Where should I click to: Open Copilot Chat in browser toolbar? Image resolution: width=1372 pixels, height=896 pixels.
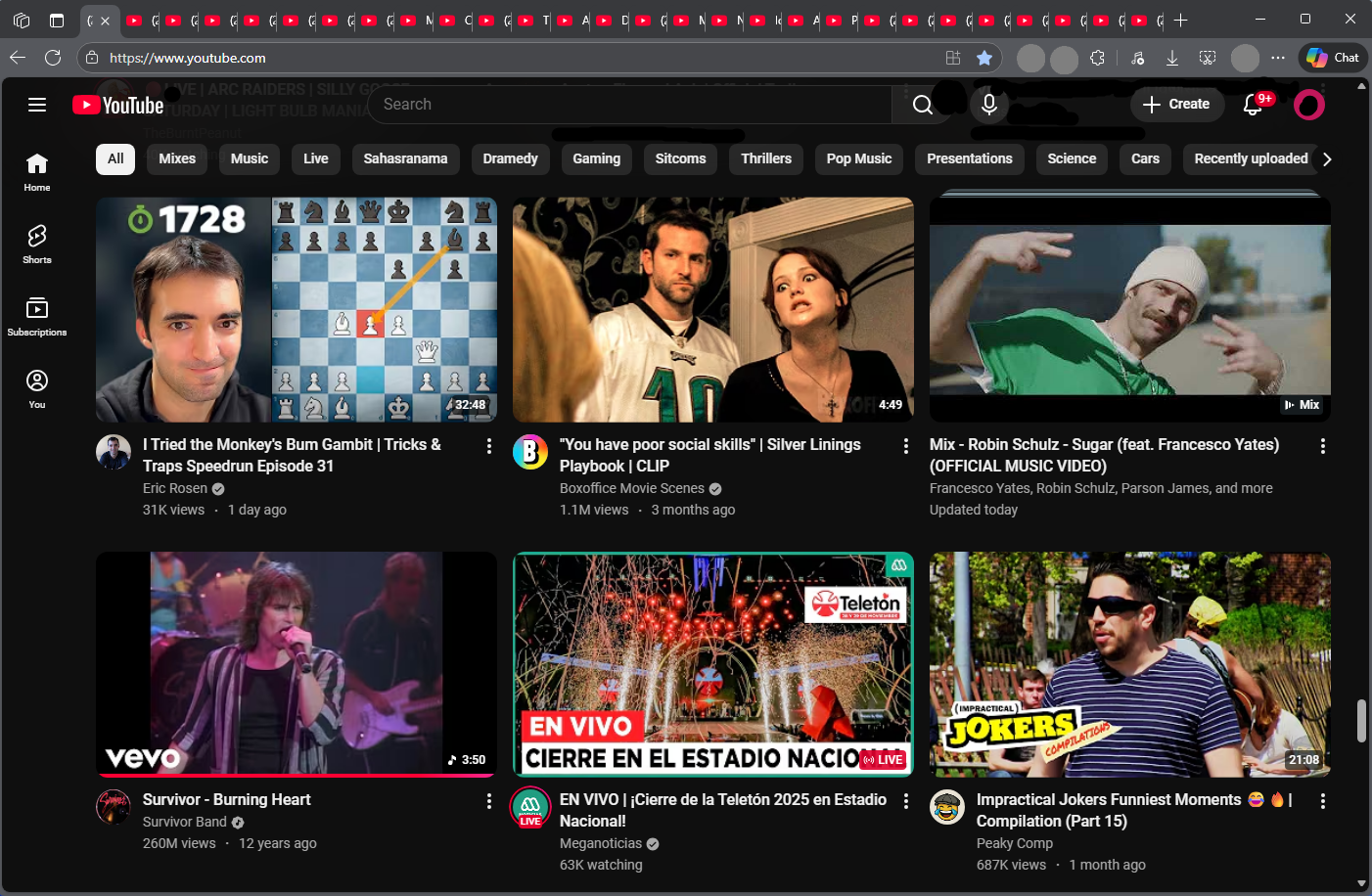(1333, 58)
